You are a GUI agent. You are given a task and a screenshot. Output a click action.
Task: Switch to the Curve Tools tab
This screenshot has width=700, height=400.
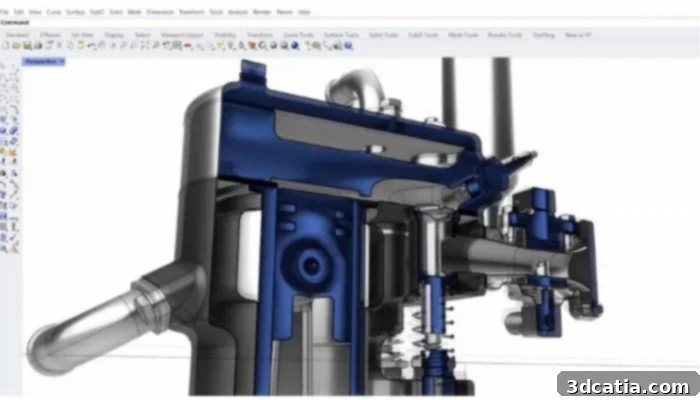(299, 35)
